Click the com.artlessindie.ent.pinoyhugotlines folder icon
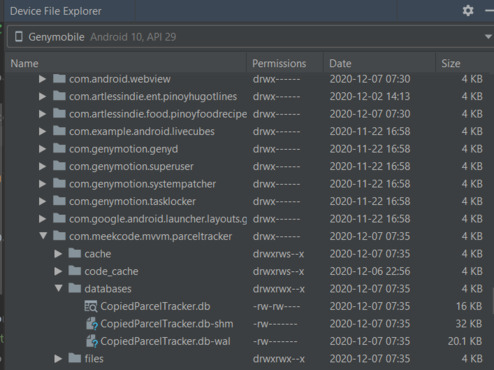The width and height of the screenshot is (494, 370). (59, 96)
